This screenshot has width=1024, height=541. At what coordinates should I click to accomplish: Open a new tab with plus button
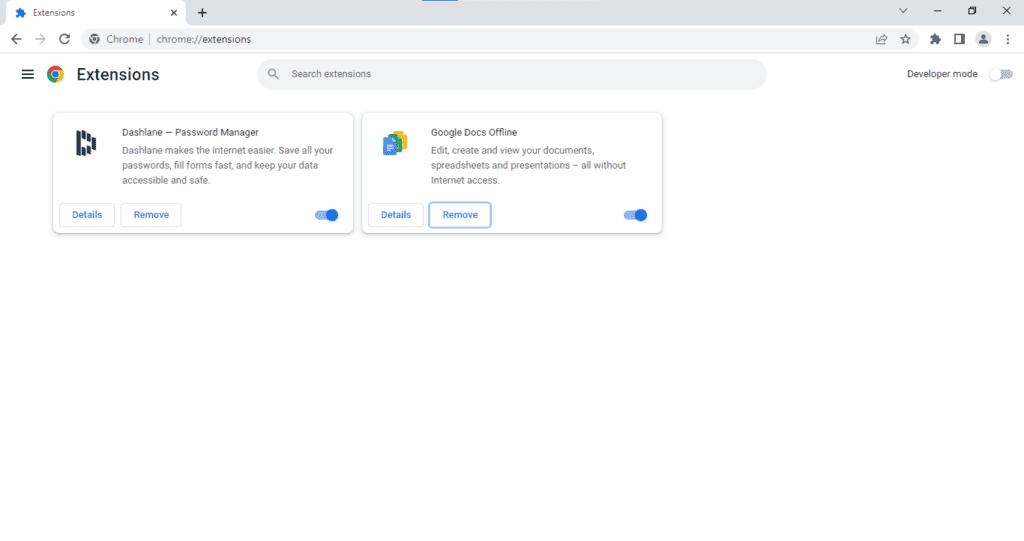pyautogui.click(x=202, y=12)
